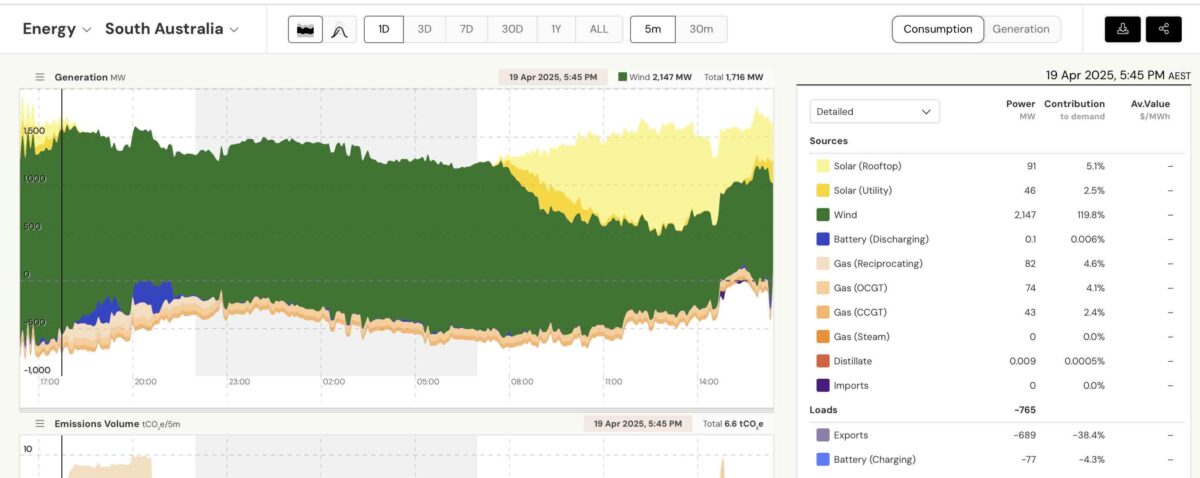Open the South Australia region dropdown
Viewport: 1200px width, 478px height.
pos(172,29)
